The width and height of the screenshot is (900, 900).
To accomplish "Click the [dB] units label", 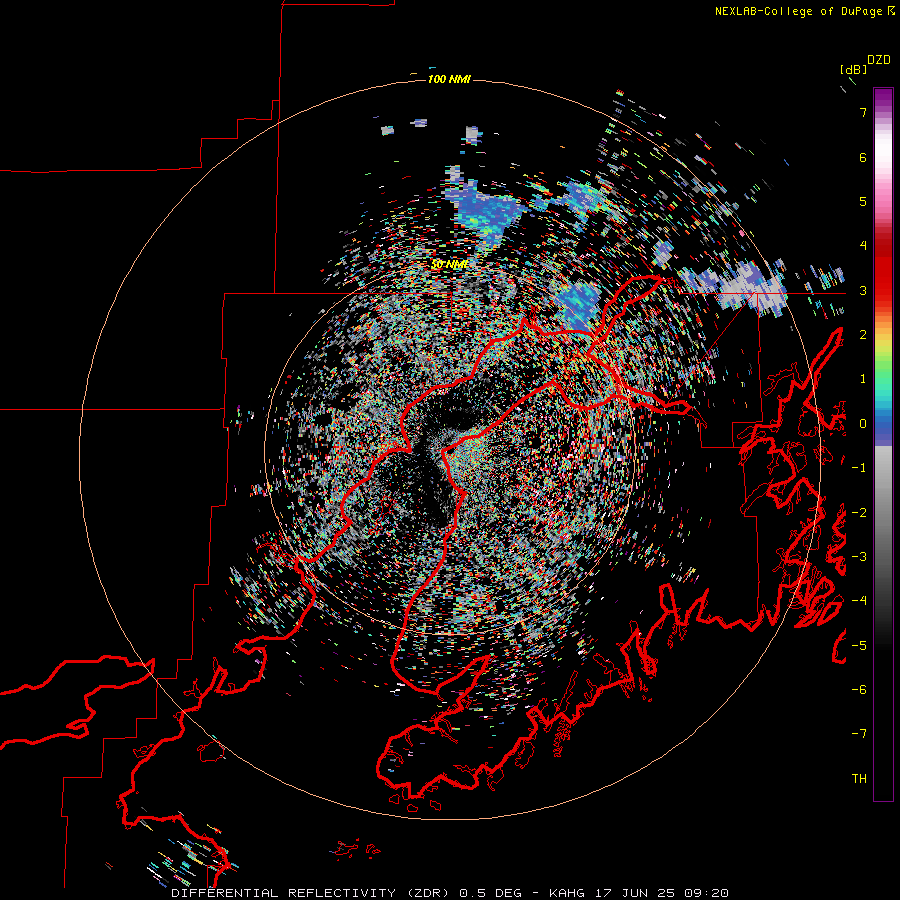I will (x=853, y=70).
